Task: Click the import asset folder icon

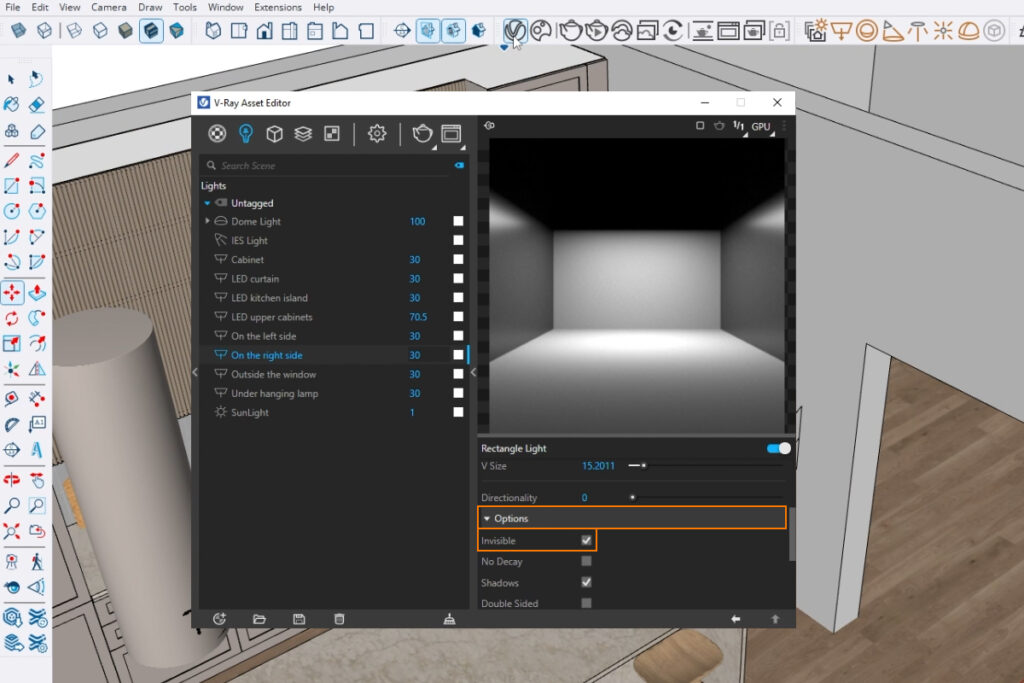Action: click(259, 619)
